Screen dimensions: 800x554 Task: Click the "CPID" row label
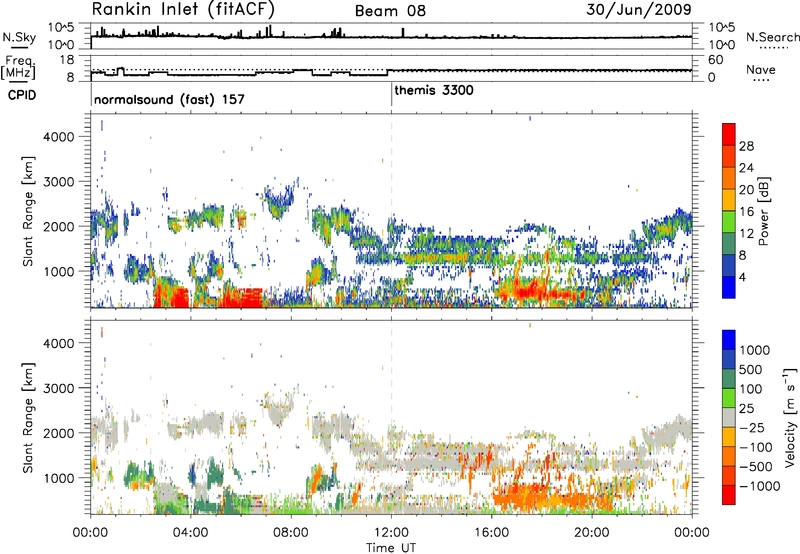[x=22, y=95]
